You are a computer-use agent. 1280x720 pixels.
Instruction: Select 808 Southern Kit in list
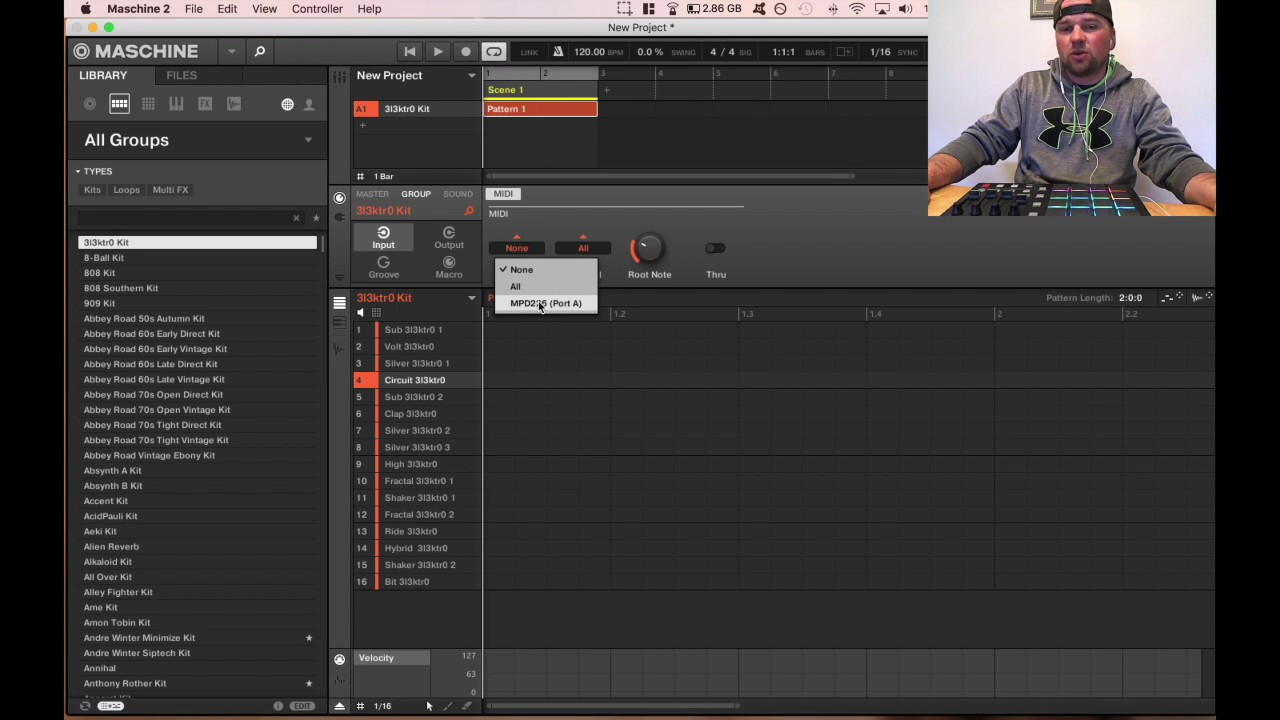[x=197, y=288]
